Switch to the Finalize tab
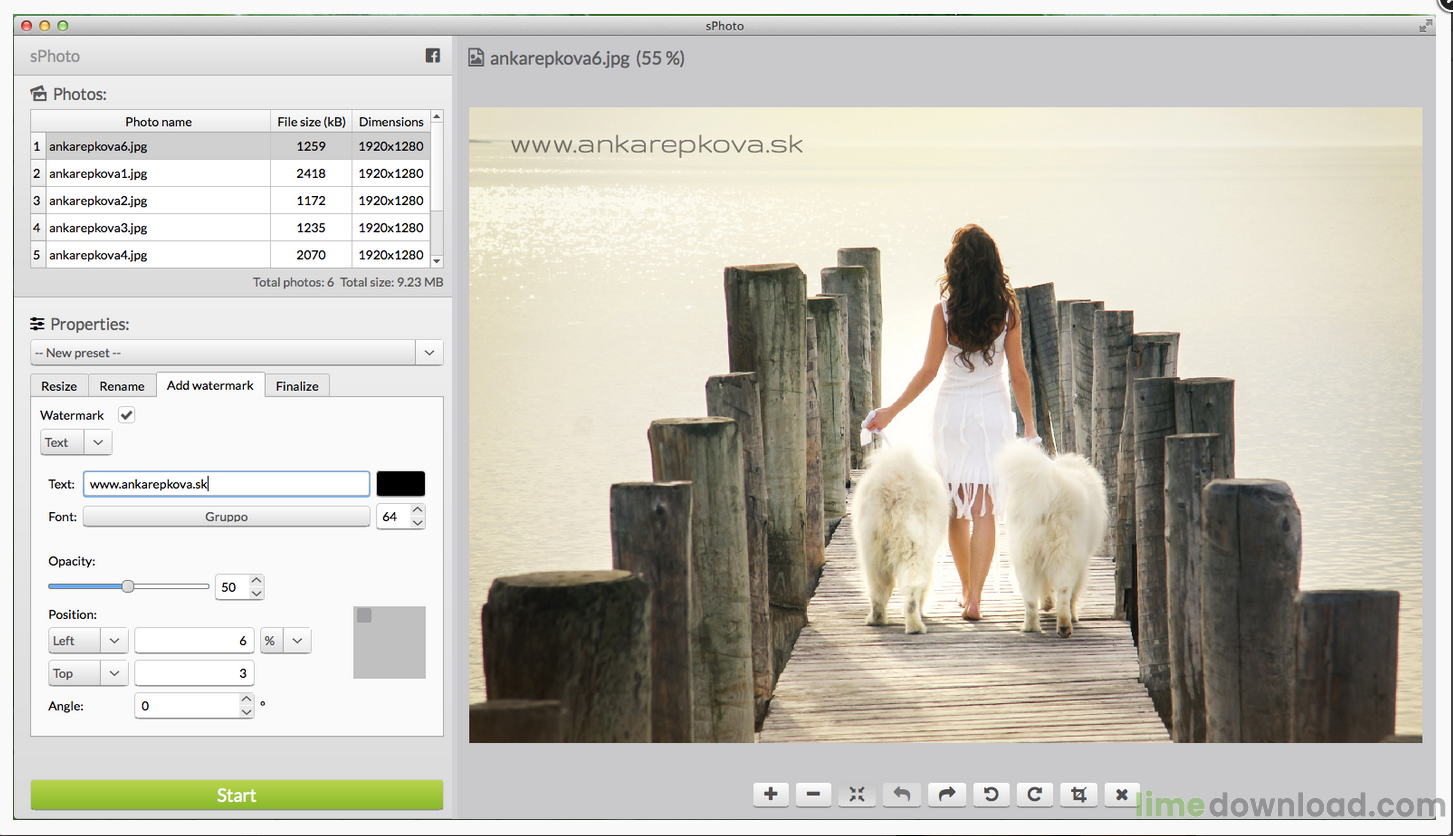Viewport: 1453px width, 836px height. [x=297, y=386]
